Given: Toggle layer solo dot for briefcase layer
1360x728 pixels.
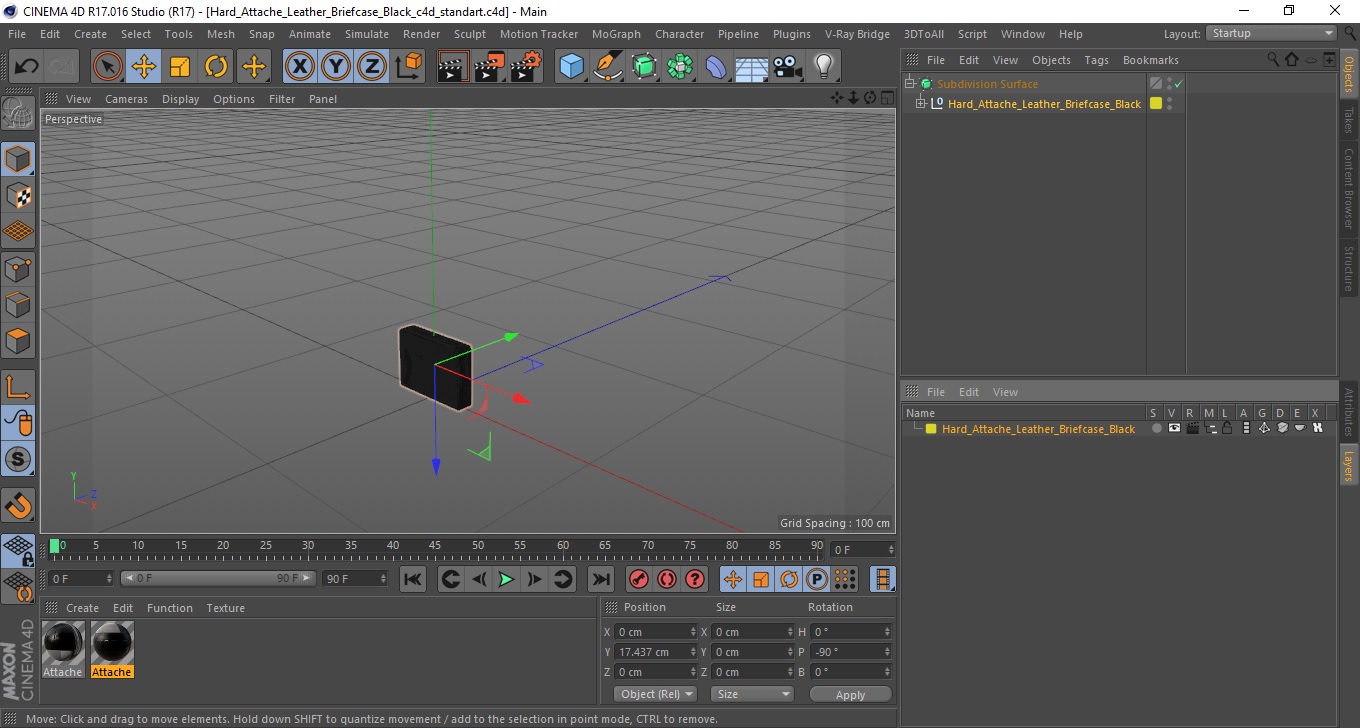Looking at the screenshot, I should [x=1157, y=428].
